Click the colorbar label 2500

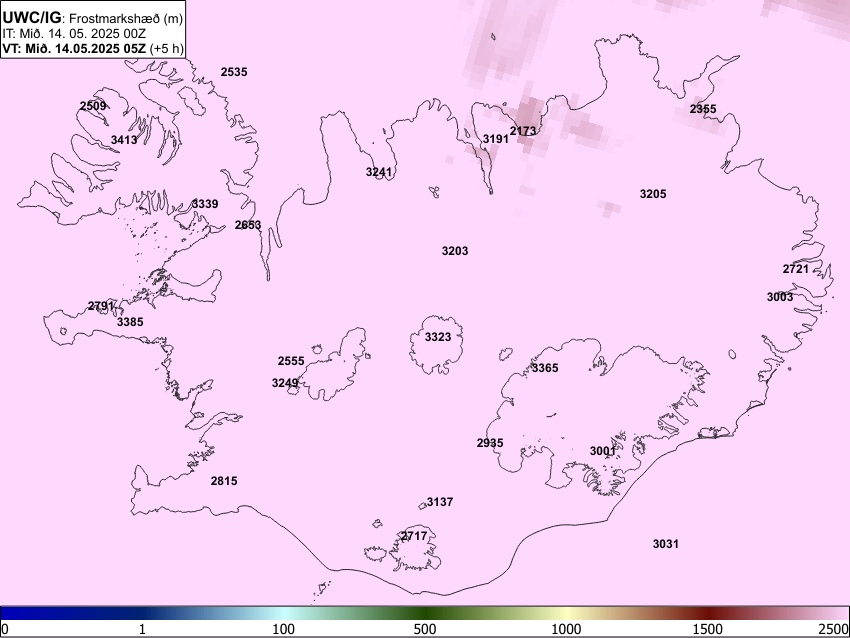[834, 629]
